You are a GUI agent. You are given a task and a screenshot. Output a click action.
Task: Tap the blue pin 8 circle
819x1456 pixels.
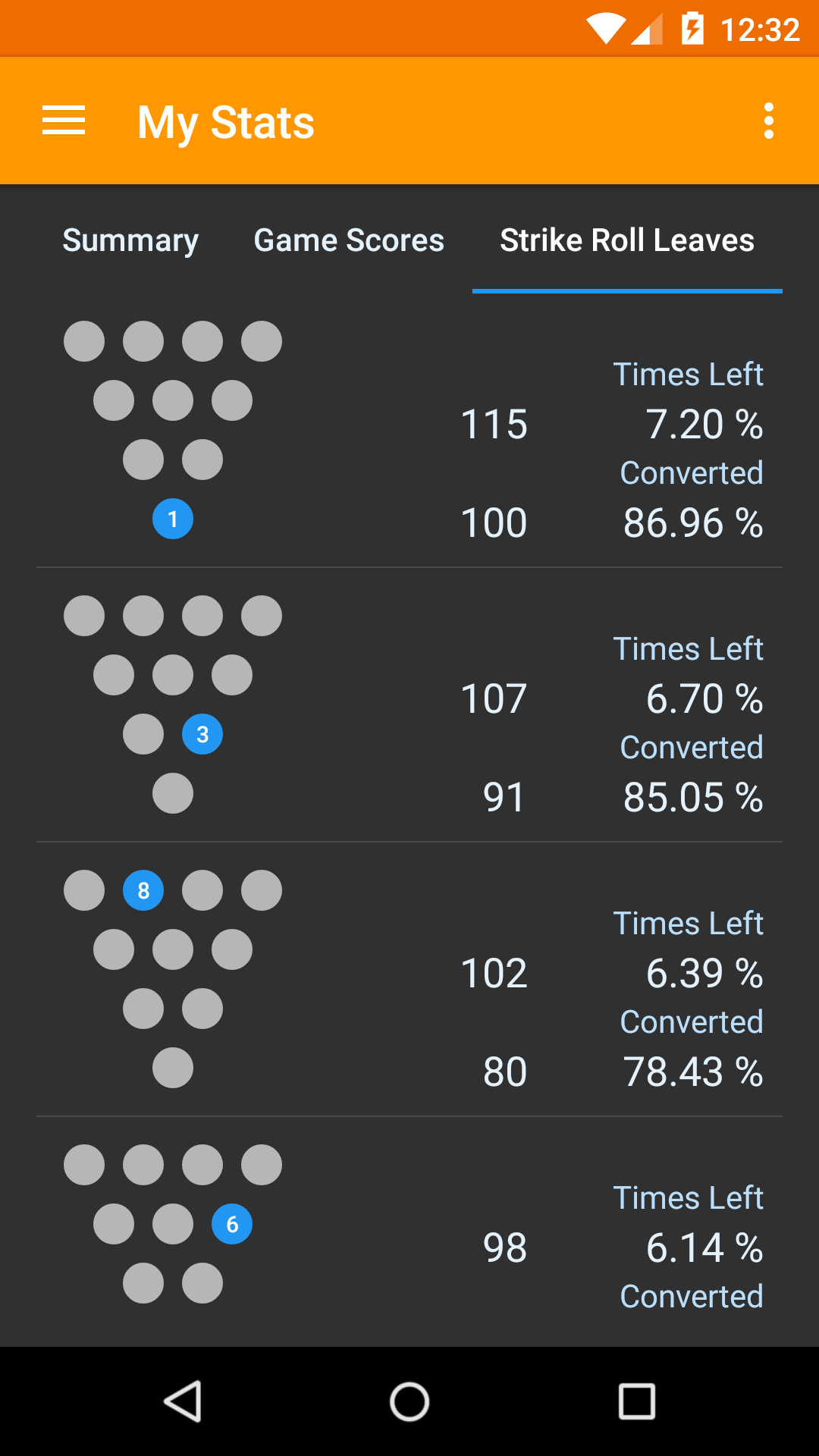[143, 890]
